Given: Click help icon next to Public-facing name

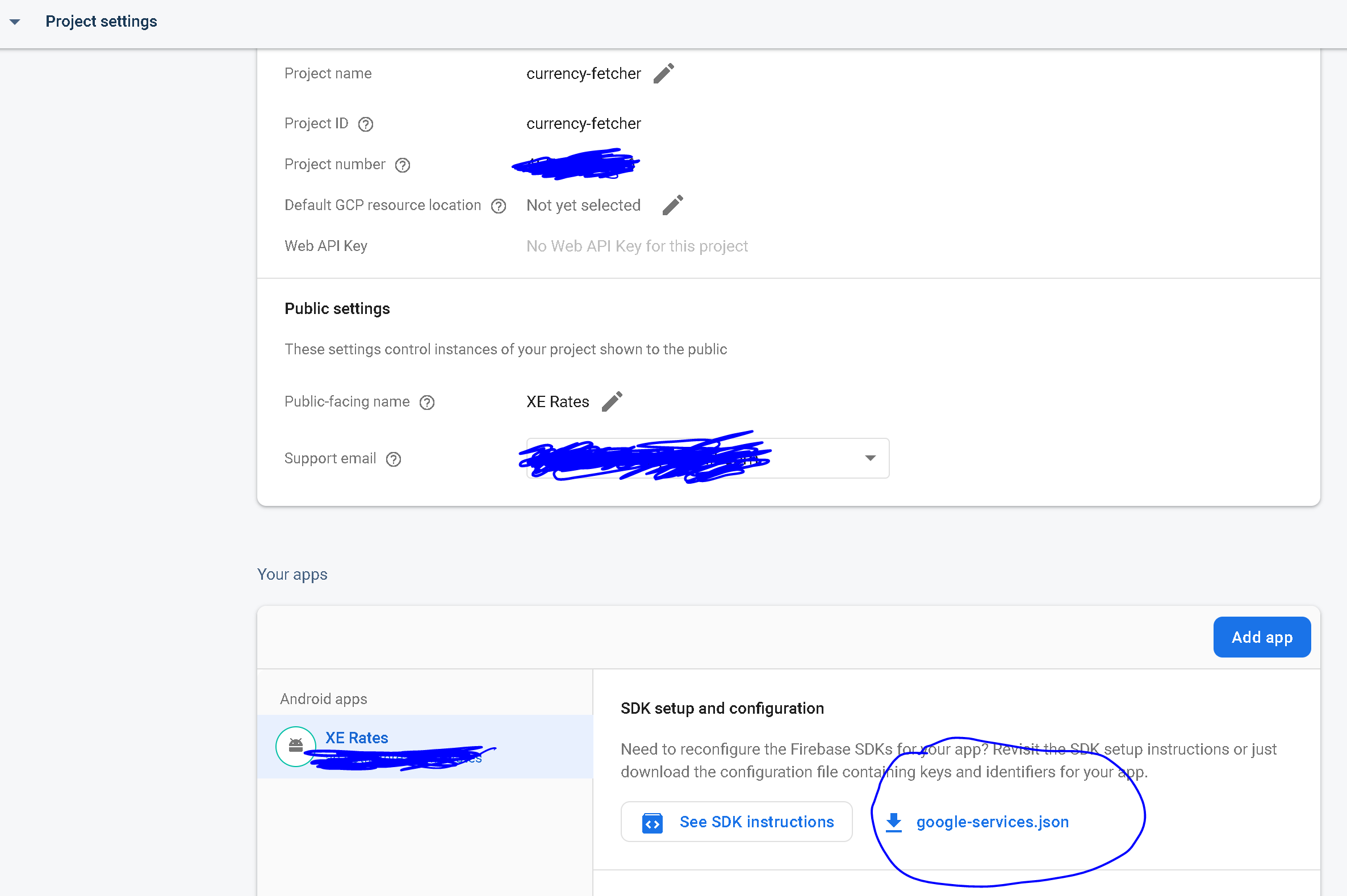Looking at the screenshot, I should 427,402.
